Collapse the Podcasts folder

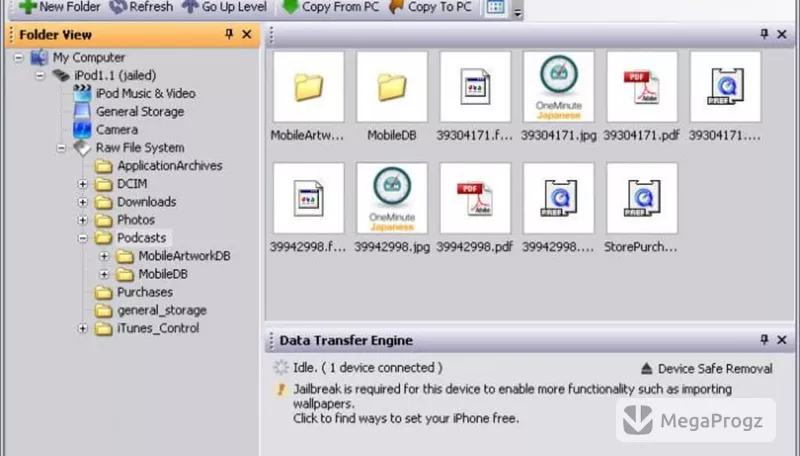(83, 238)
